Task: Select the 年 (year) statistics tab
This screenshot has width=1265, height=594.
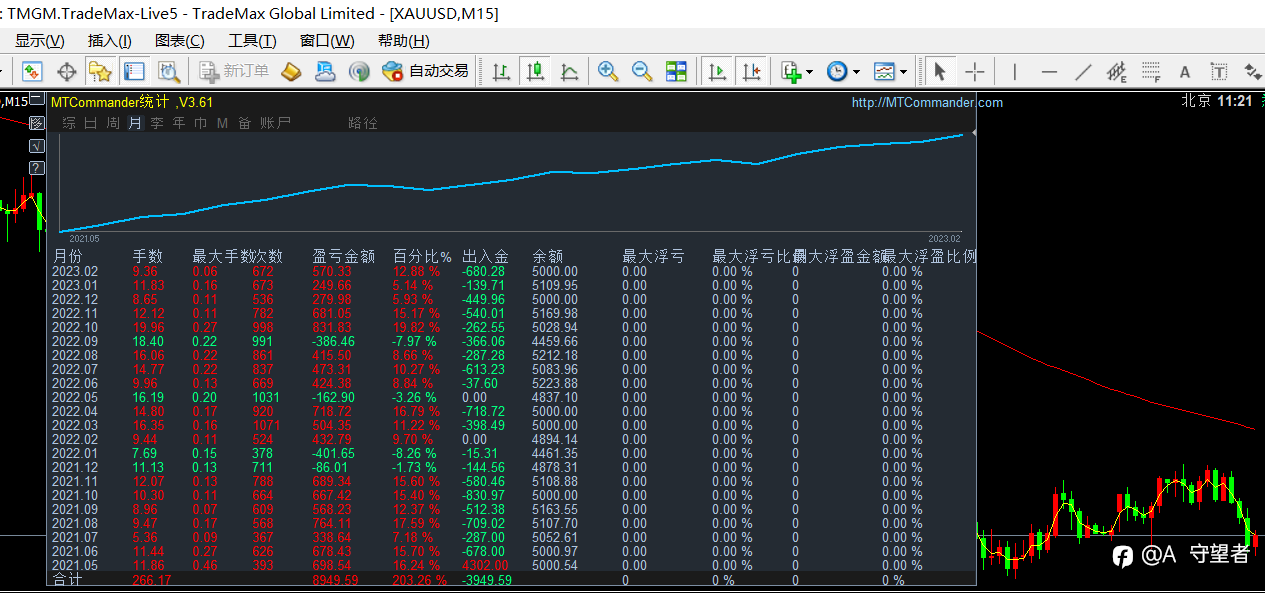Action: coord(179,123)
